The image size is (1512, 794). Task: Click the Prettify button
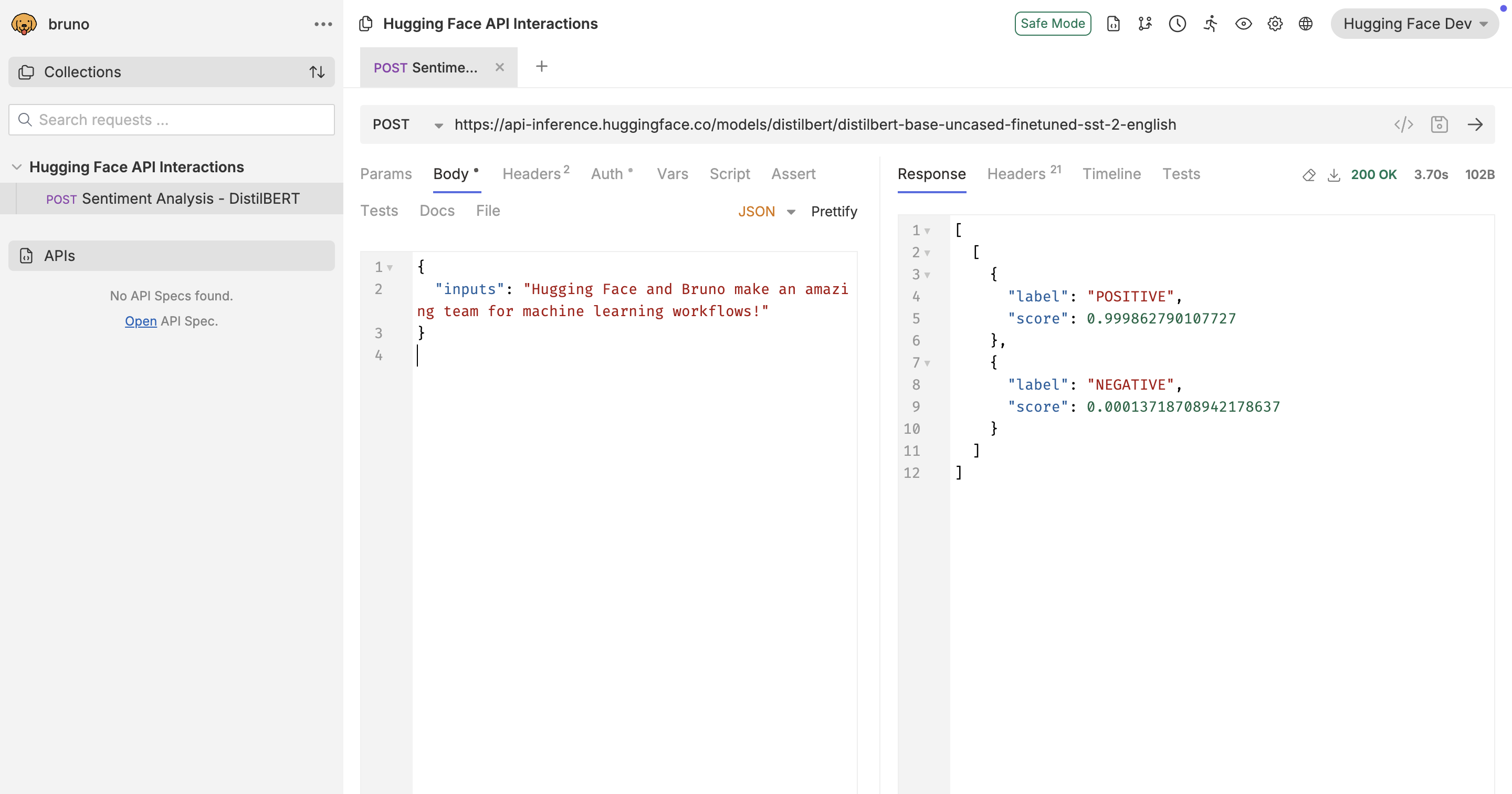(x=834, y=212)
